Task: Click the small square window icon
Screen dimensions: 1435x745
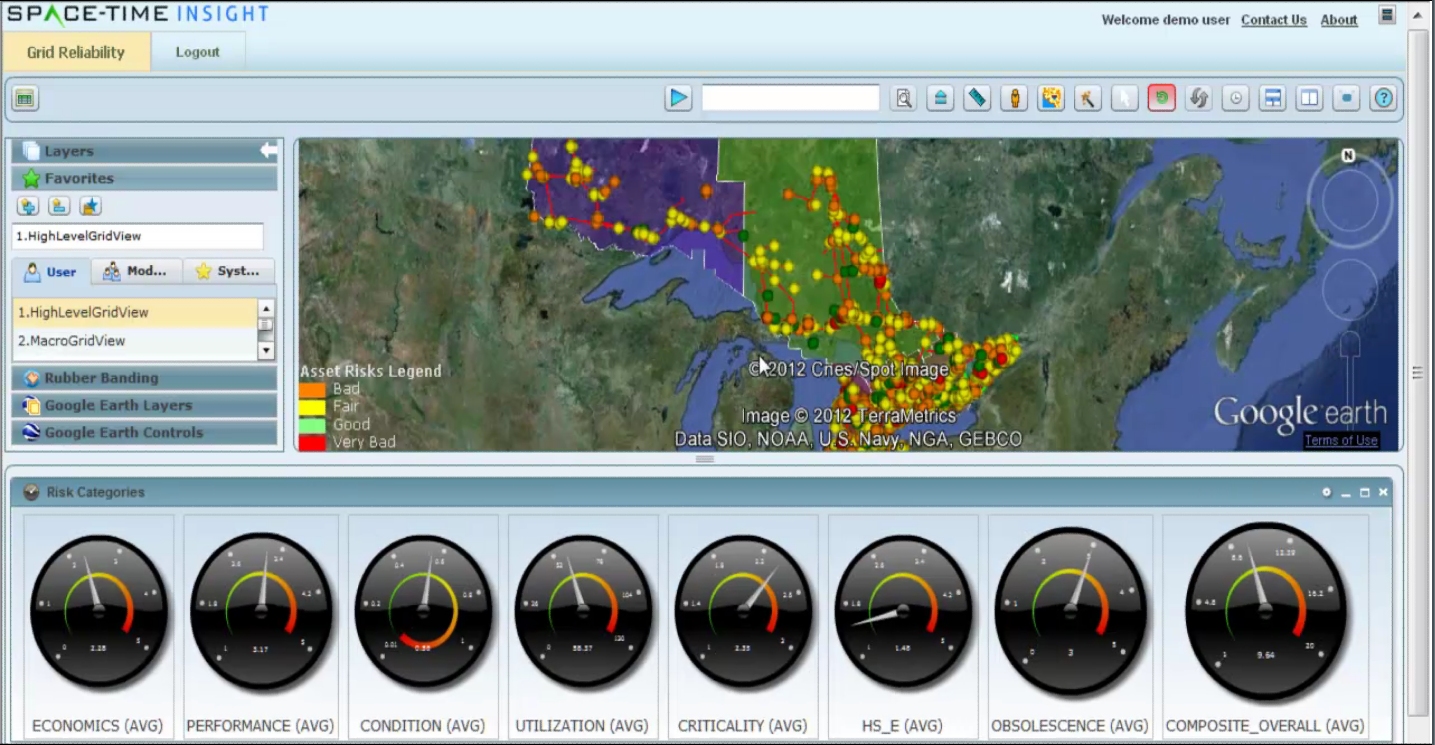Action: (1347, 98)
